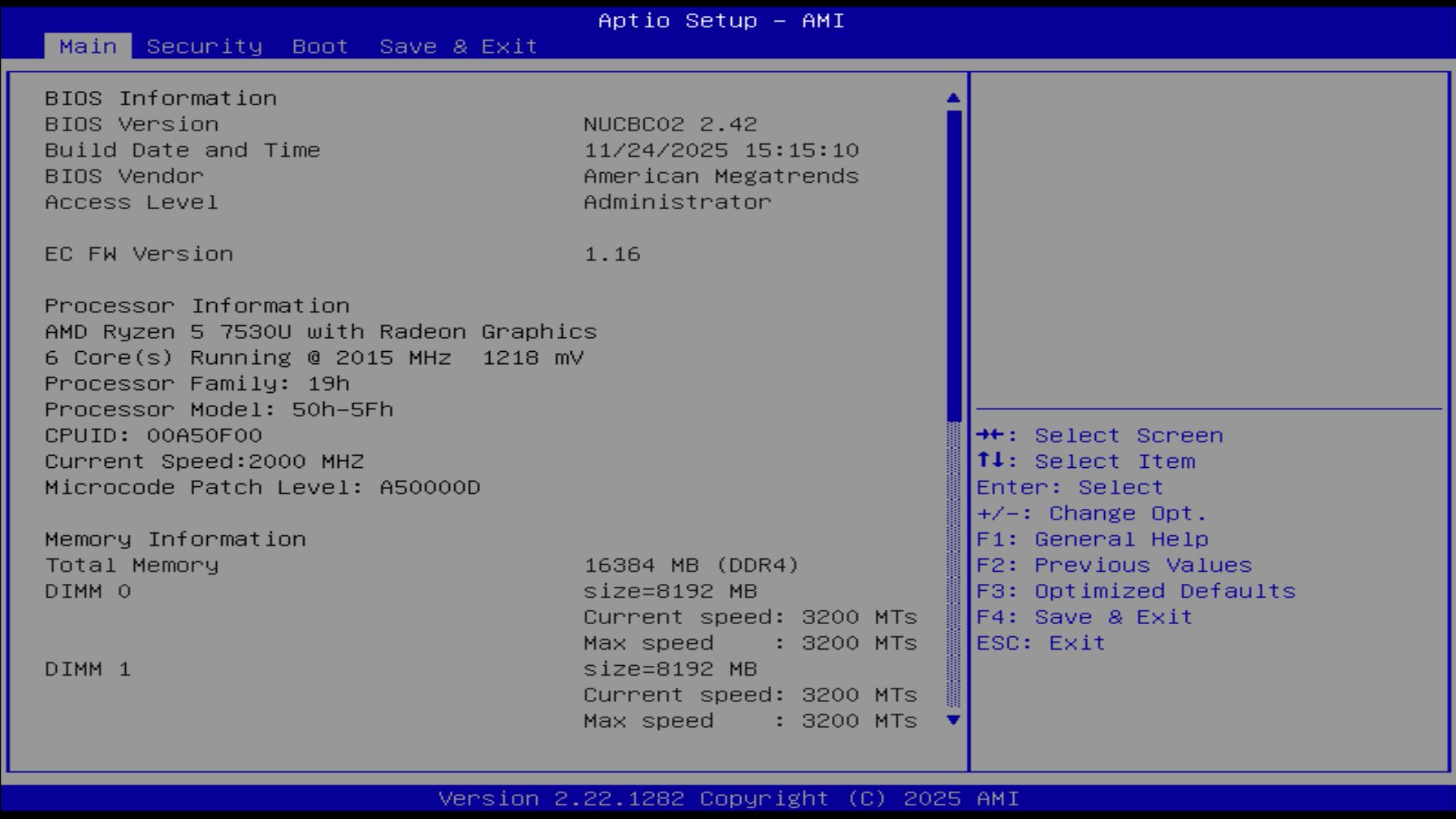Click the scroll down arrow

point(953,720)
